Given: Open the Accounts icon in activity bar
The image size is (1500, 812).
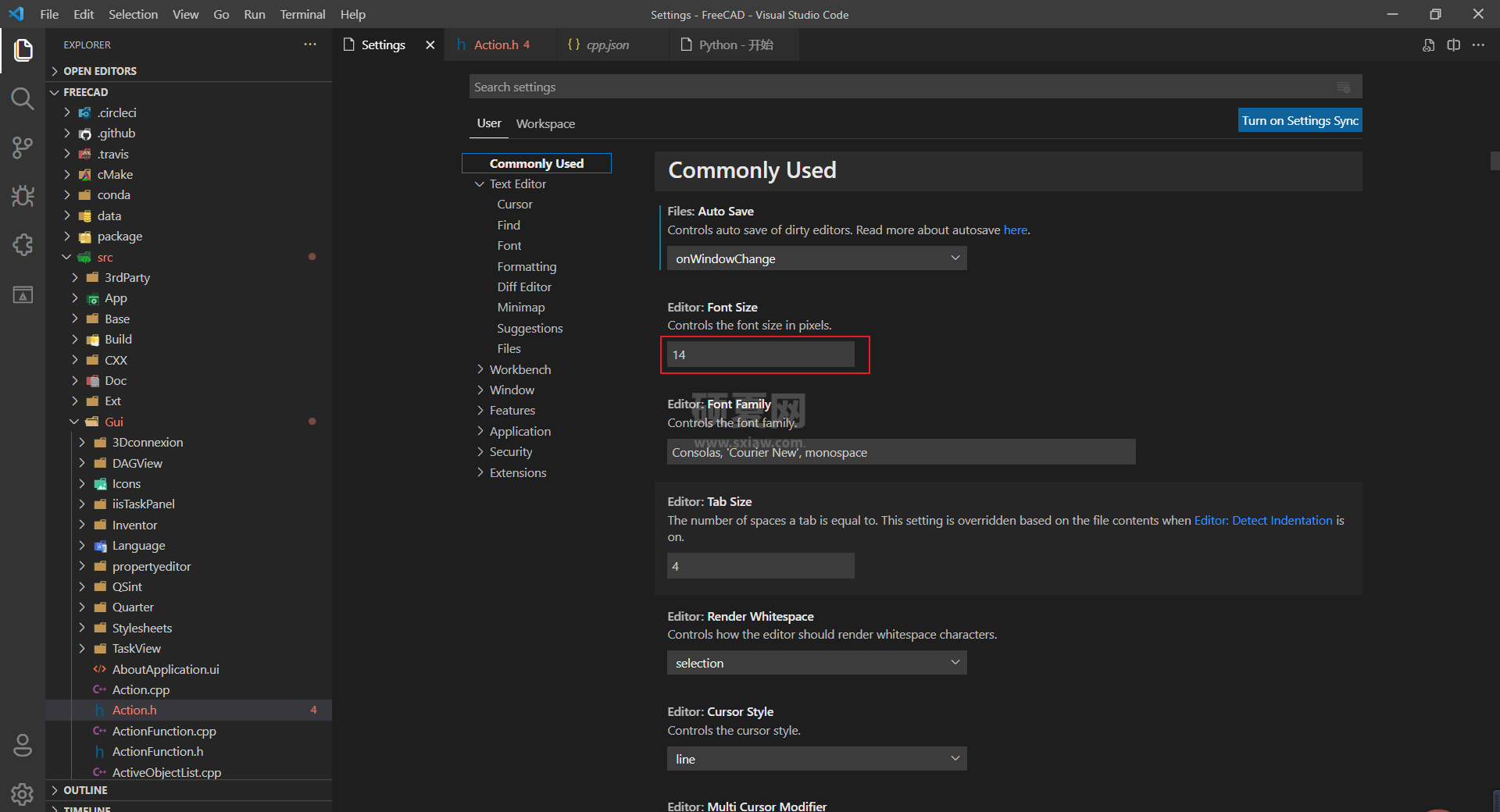Looking at the screenshot, I should click(x=23, y=746).
